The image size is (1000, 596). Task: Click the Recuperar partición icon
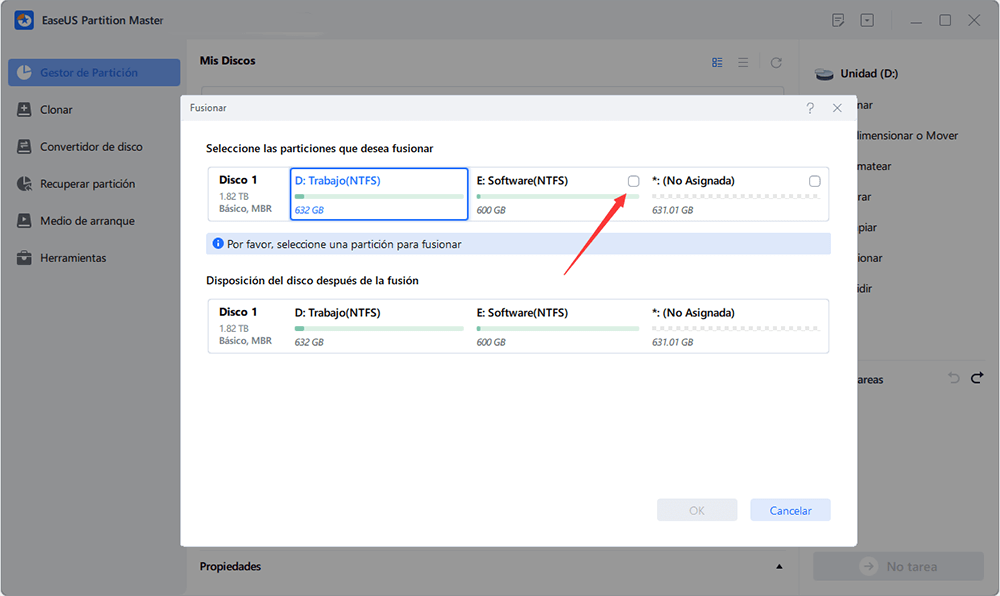point(24,184)
